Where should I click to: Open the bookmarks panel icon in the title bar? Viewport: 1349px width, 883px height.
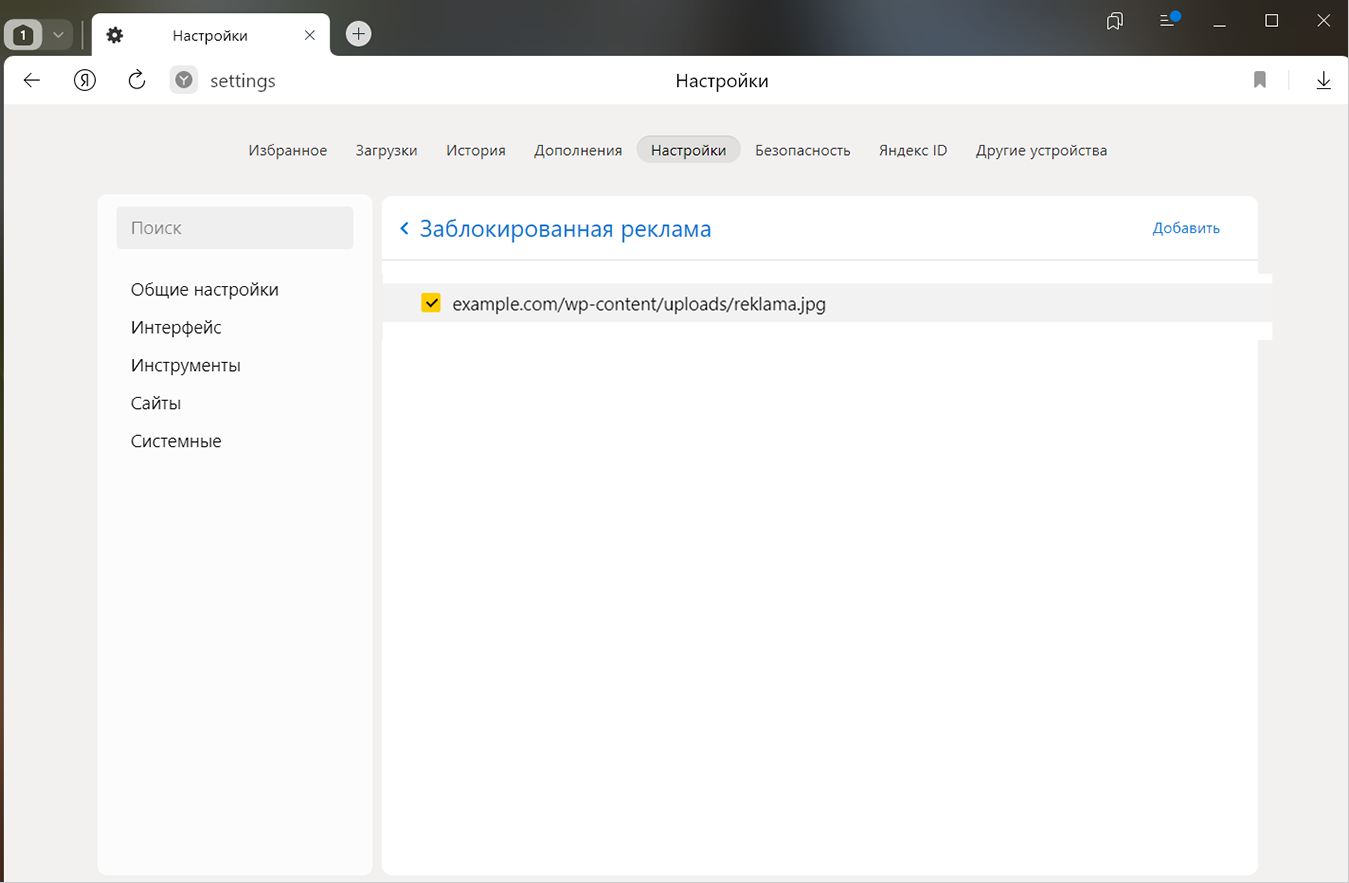(1115, 21)
